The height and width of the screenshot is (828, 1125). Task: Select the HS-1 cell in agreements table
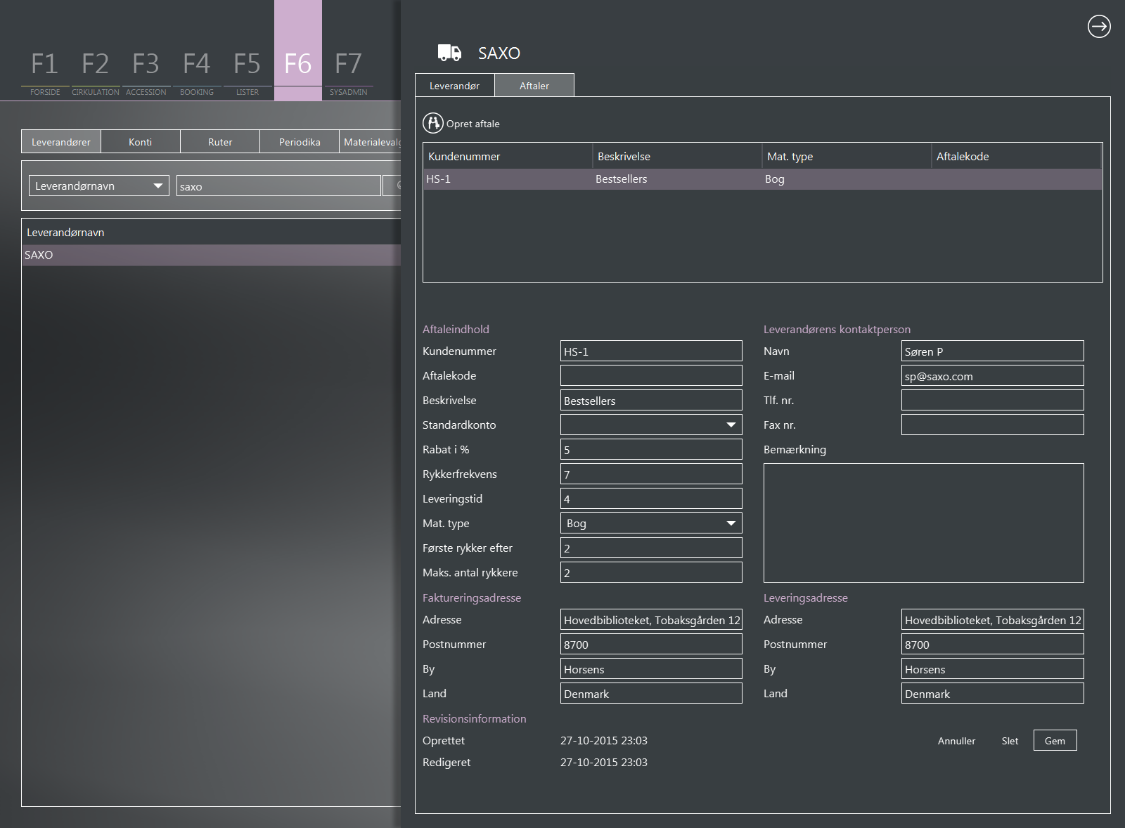tap(438, 179)
